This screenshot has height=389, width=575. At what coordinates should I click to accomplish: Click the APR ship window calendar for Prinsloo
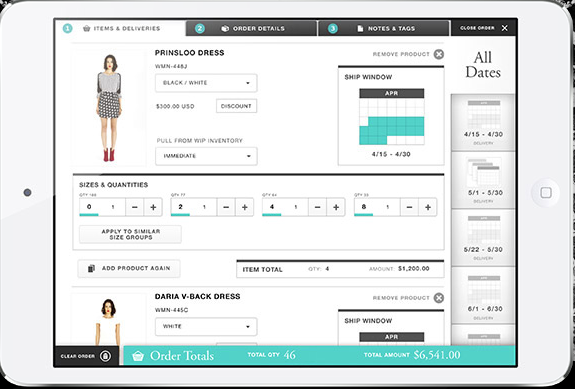coord(392,117)
